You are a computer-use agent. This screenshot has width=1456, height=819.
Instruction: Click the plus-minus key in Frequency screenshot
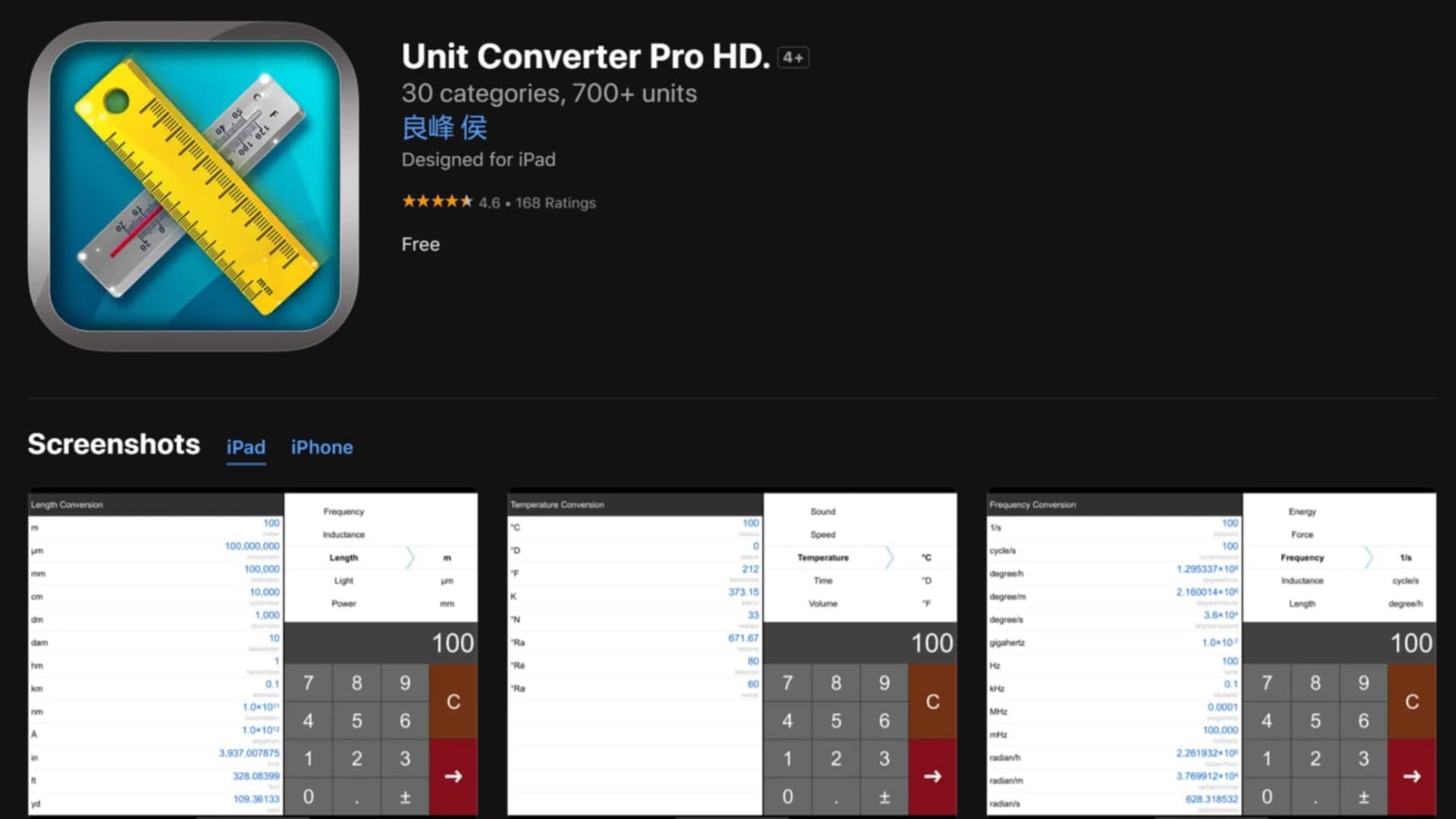(1363, 797)
